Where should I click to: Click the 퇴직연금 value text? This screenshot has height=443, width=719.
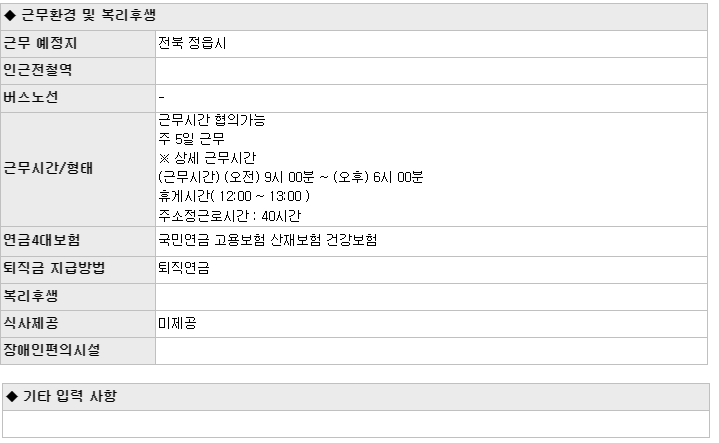coord(184,268)
